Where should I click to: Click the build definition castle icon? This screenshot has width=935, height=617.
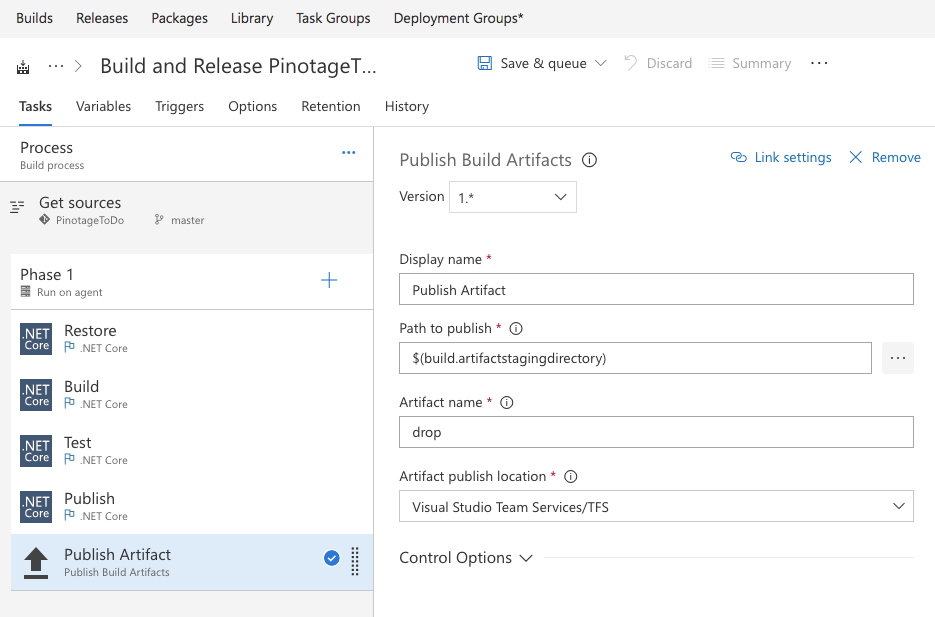23,67
